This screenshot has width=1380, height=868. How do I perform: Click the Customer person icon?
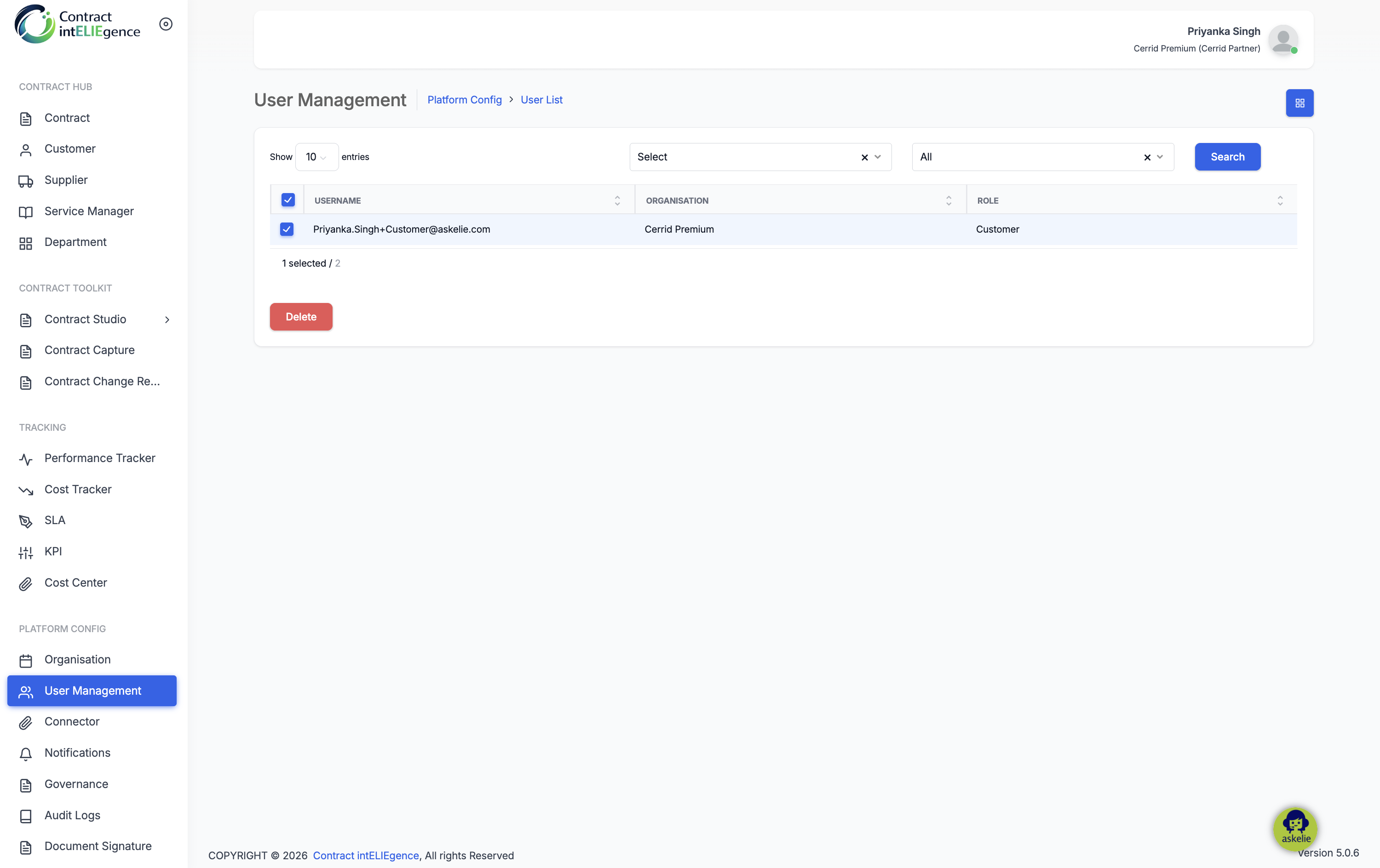[26, 149]
